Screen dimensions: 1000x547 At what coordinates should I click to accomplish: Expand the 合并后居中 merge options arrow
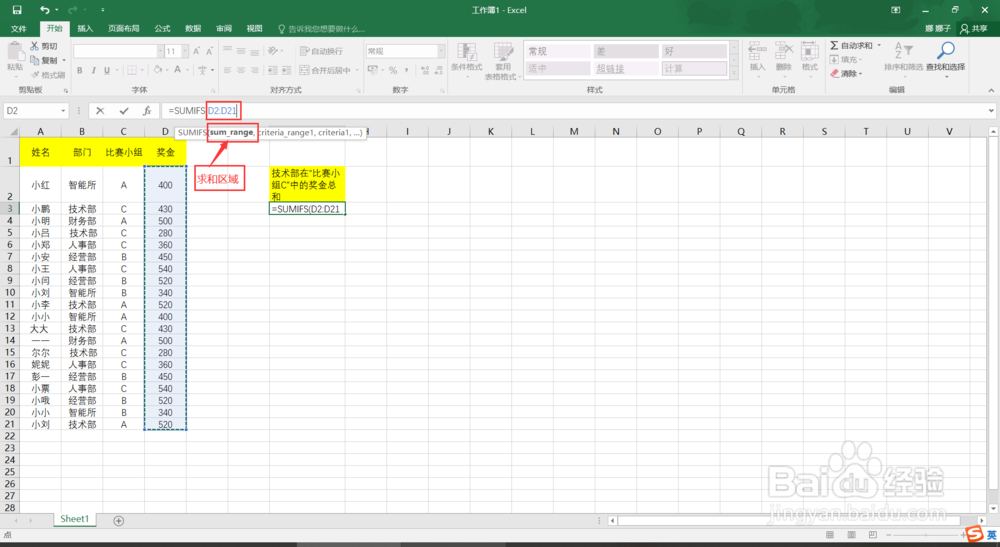[357, 70]
